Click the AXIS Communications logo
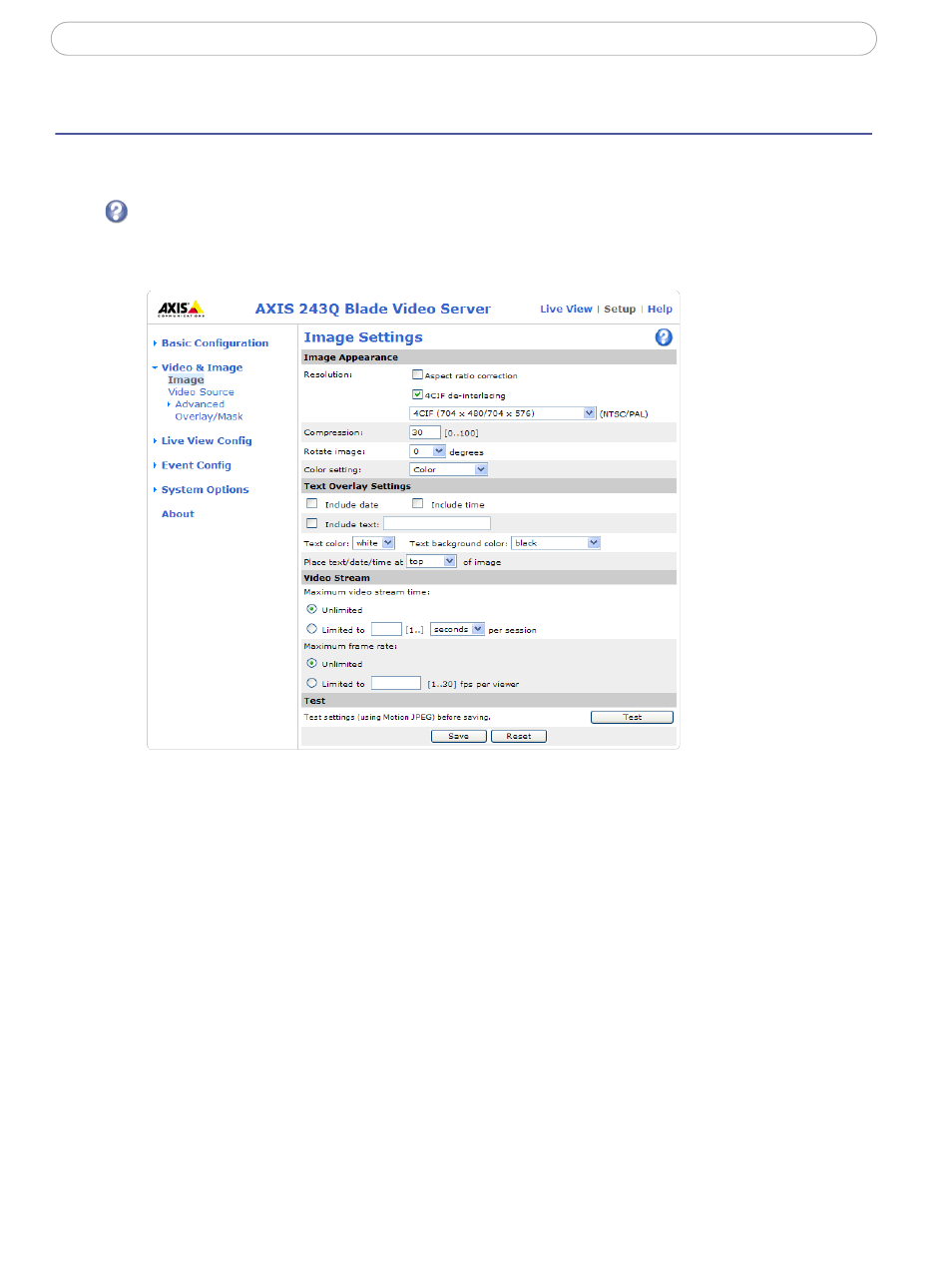Image resolution: width=952 pixels, height=1261 pixels. (x=181, y=309)
